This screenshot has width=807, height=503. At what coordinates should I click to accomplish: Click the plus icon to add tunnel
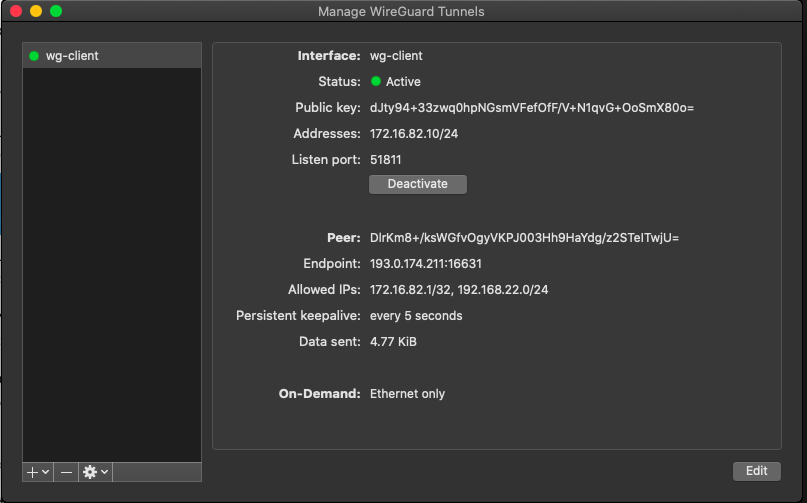[33, 471]
